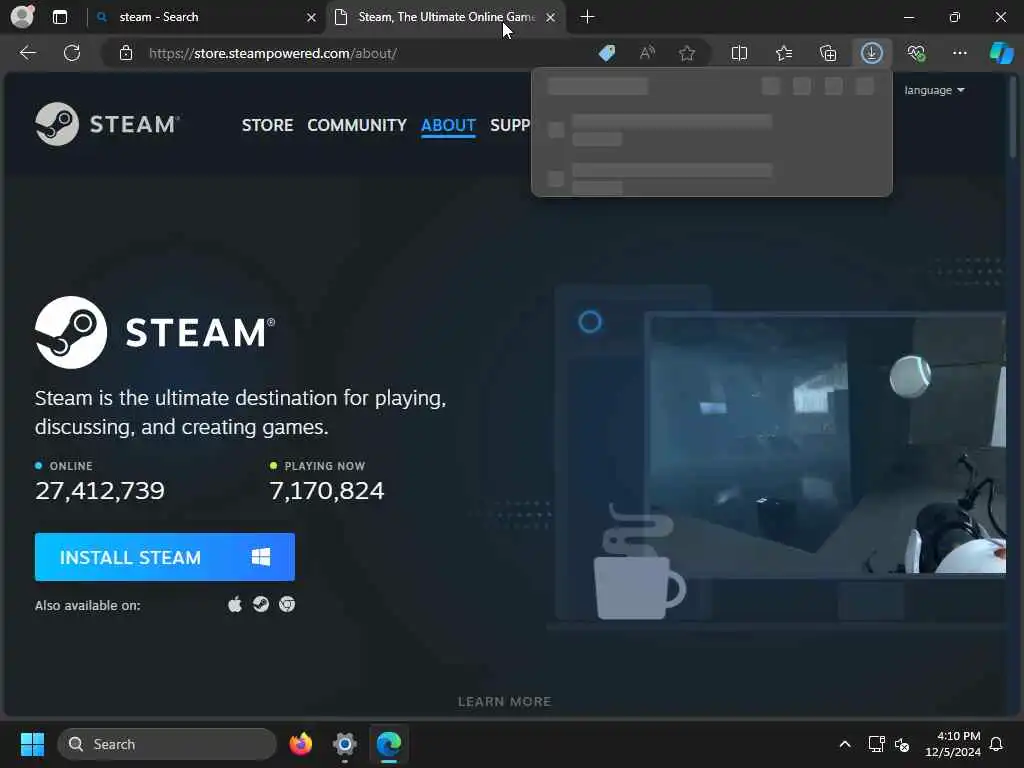Show hidden tray icons chevron

pos(844,744)
